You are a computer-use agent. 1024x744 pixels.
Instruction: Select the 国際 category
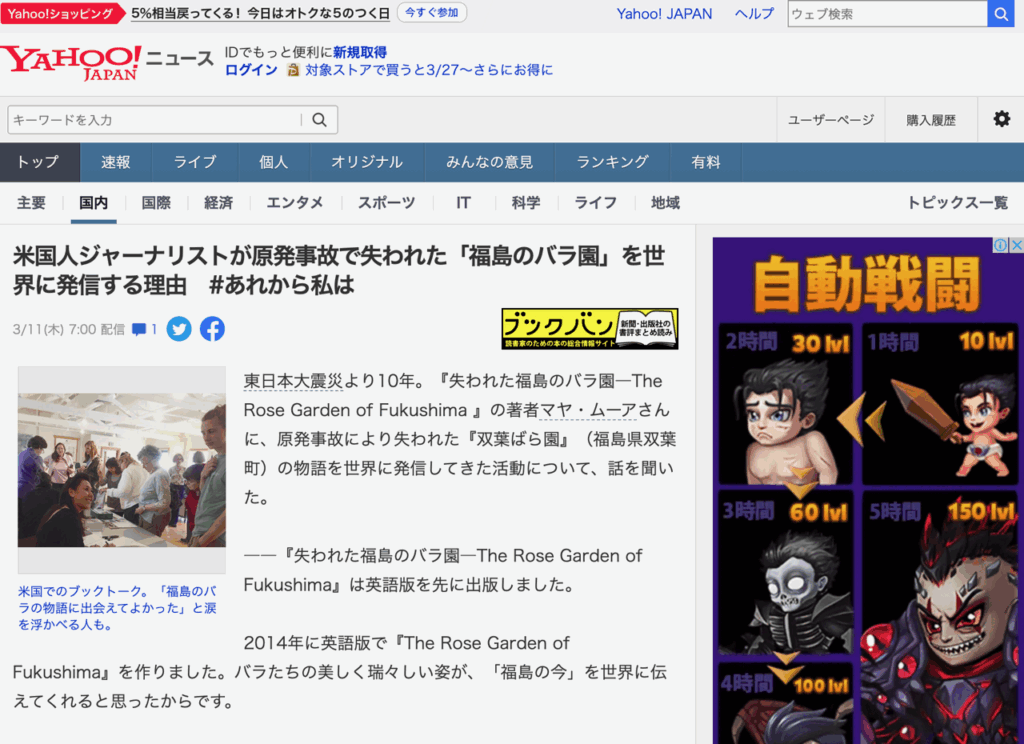[156, 203]
